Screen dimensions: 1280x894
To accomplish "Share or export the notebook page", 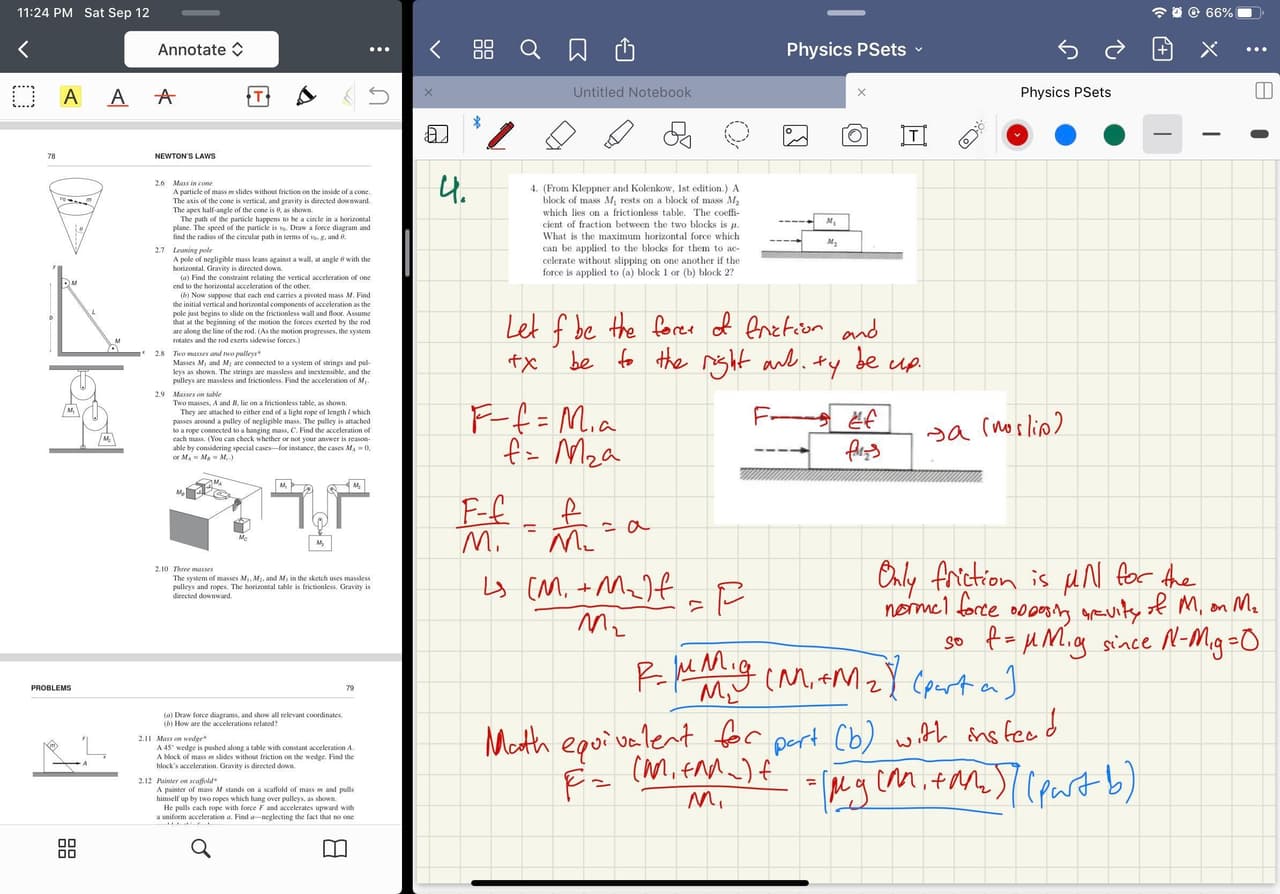I will [x=624, y=48].
